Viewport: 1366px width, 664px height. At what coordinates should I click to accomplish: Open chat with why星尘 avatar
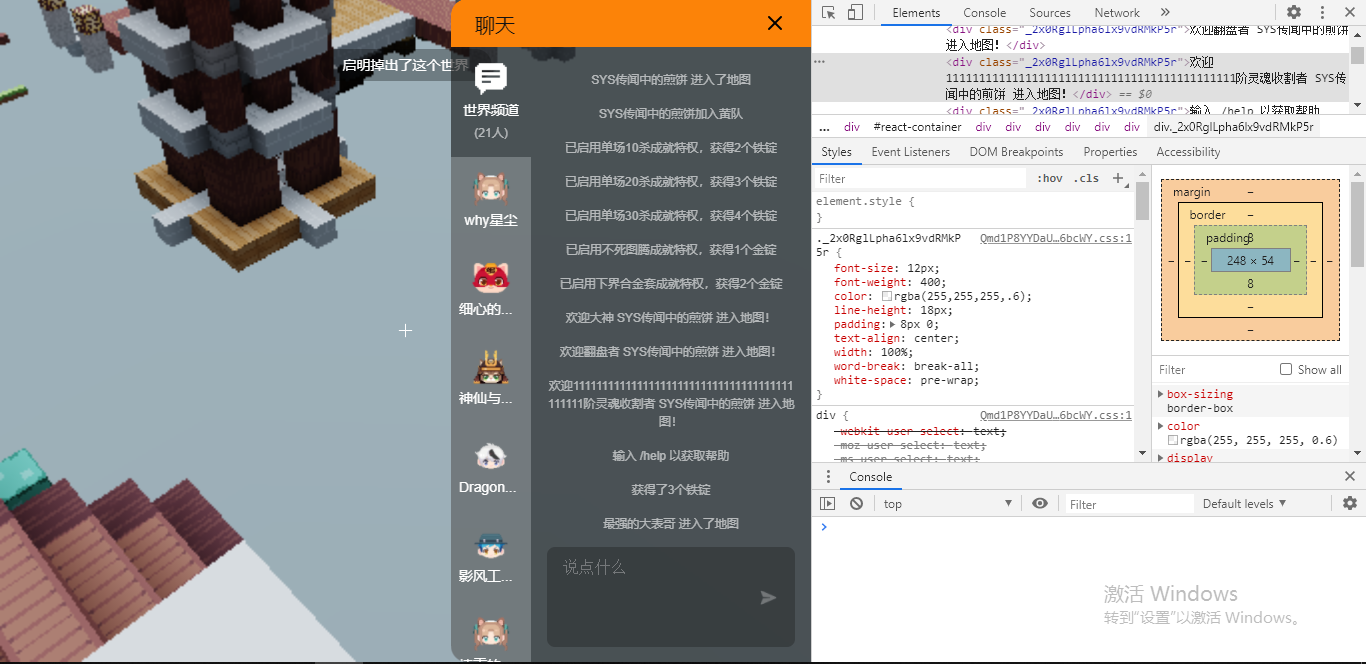pyautogui.click(x=491, y=188)
